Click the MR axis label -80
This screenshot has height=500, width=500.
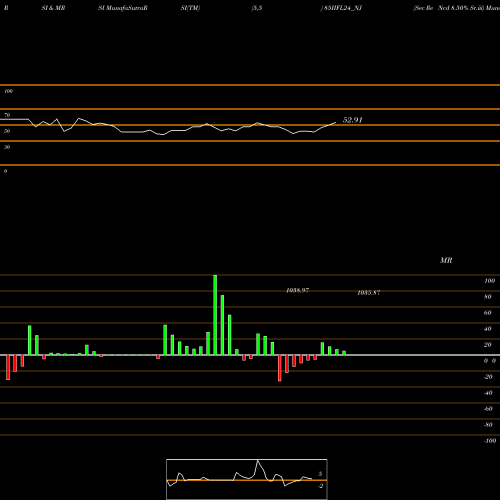tap(488, 425)
